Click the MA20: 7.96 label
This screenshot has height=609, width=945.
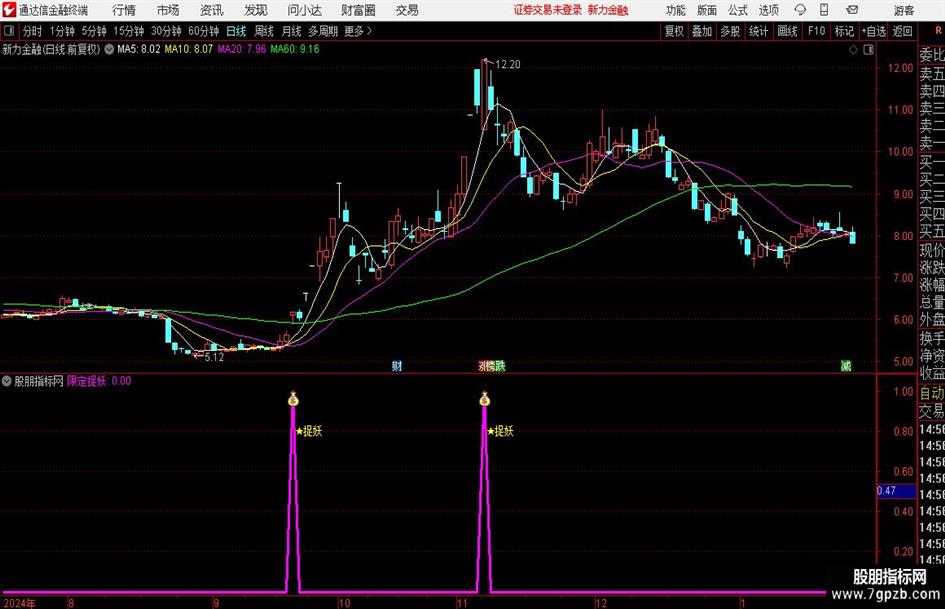[242, 49]
